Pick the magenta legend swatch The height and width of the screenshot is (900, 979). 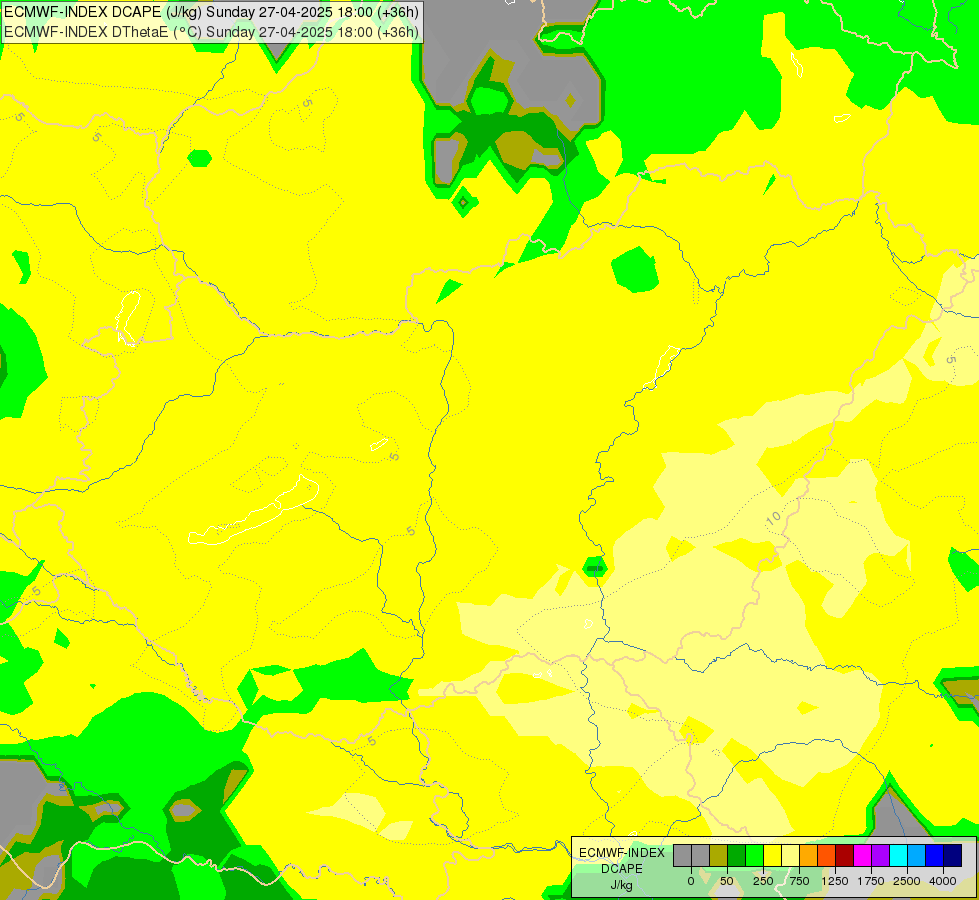862,856
